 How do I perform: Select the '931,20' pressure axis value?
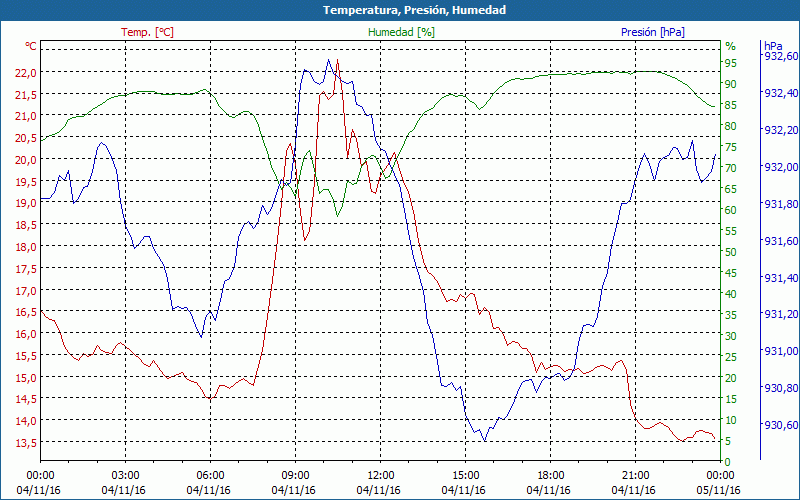click(781, 314)
